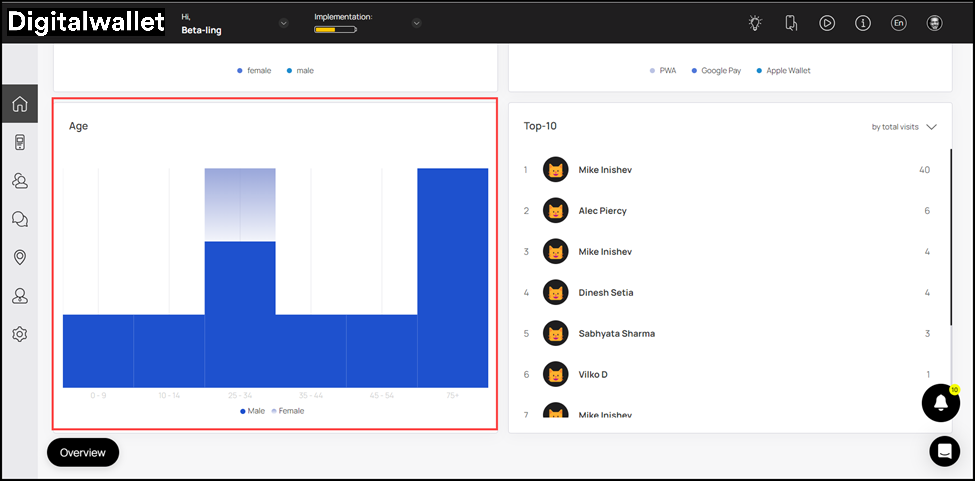
Task: Open the settings gear in sidebar
Action: coord(19,334)
